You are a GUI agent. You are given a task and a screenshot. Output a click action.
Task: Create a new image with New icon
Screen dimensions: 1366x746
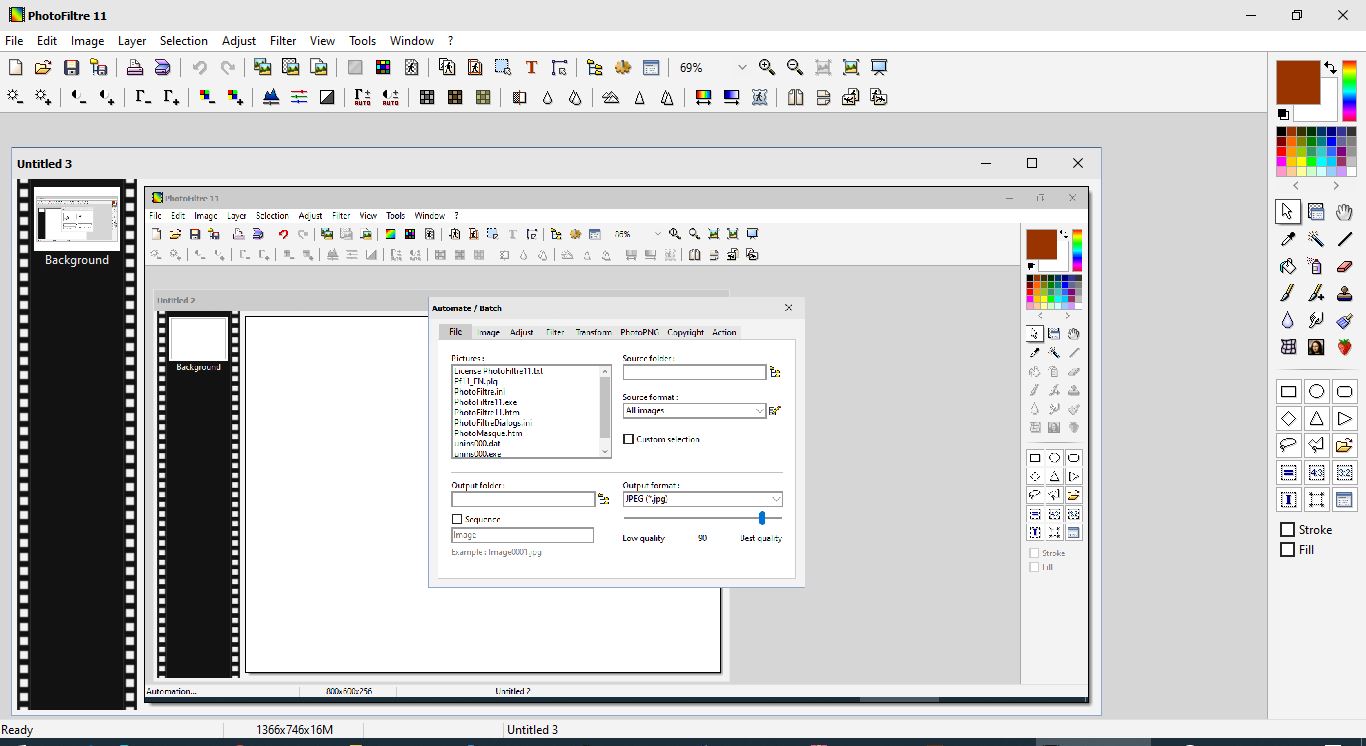pyautogui.click(x=15, y=67)
